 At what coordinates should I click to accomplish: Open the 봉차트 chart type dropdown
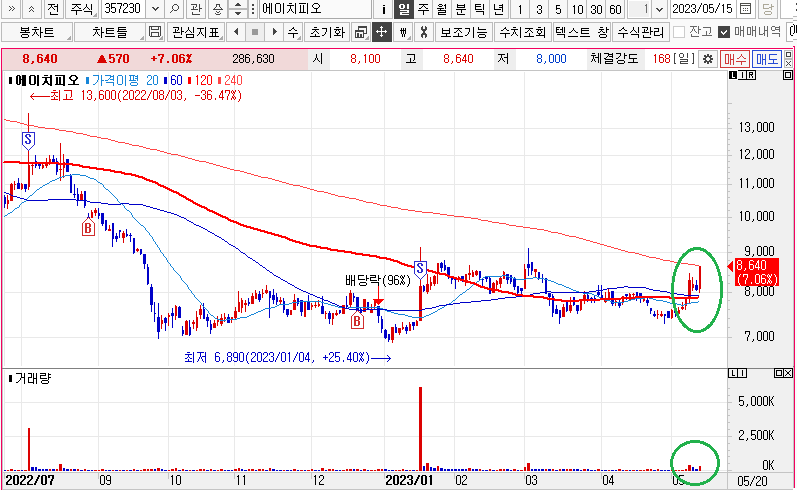37,33
